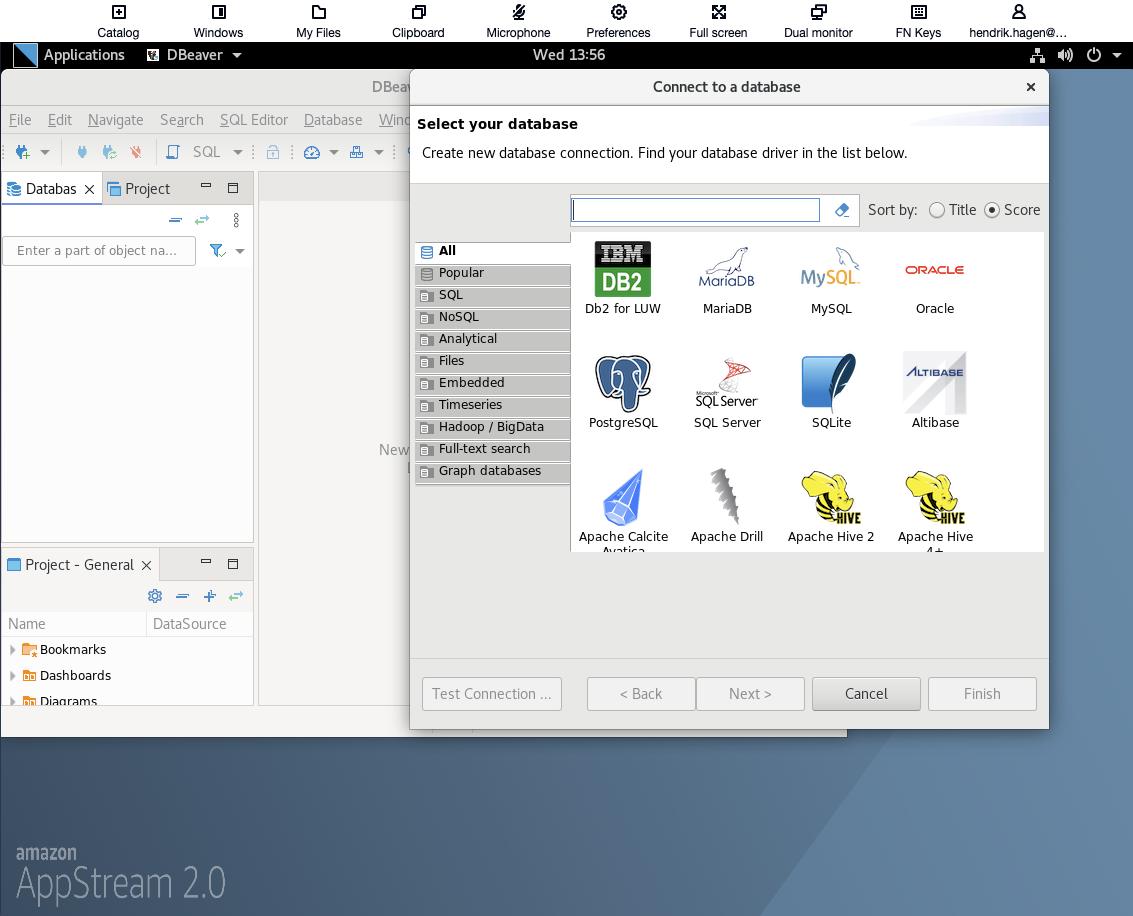This screenshot has height=916, width=1133.
Task: Select the MariaDB seal icon
Action: (x=726, y=270)
